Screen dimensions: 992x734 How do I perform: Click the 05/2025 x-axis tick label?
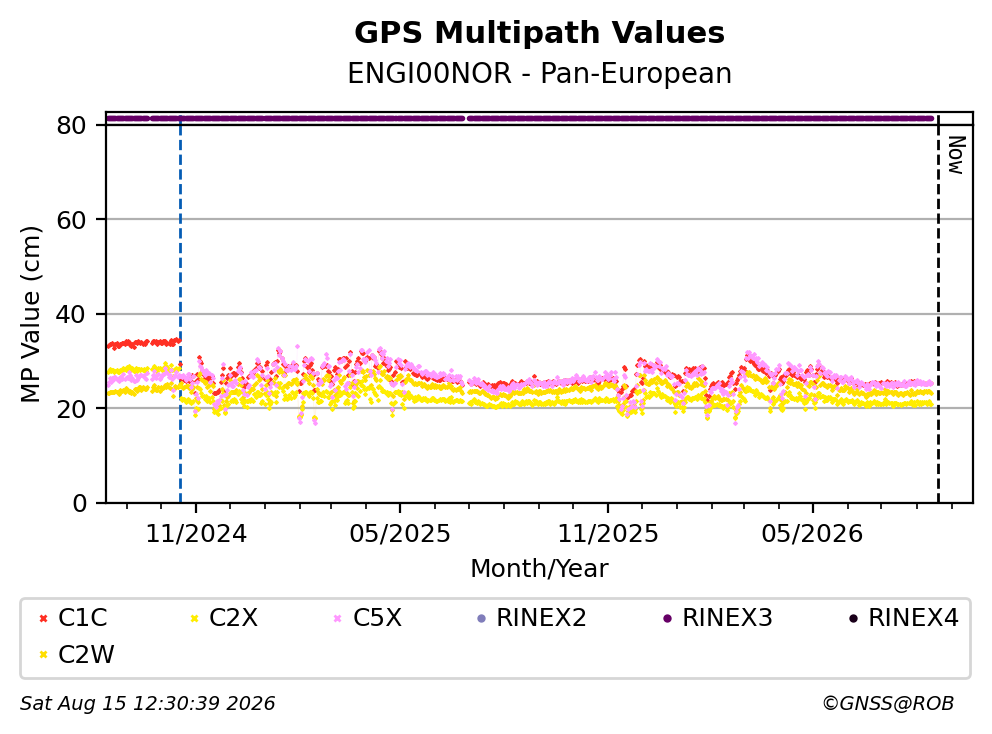[400, 534]
